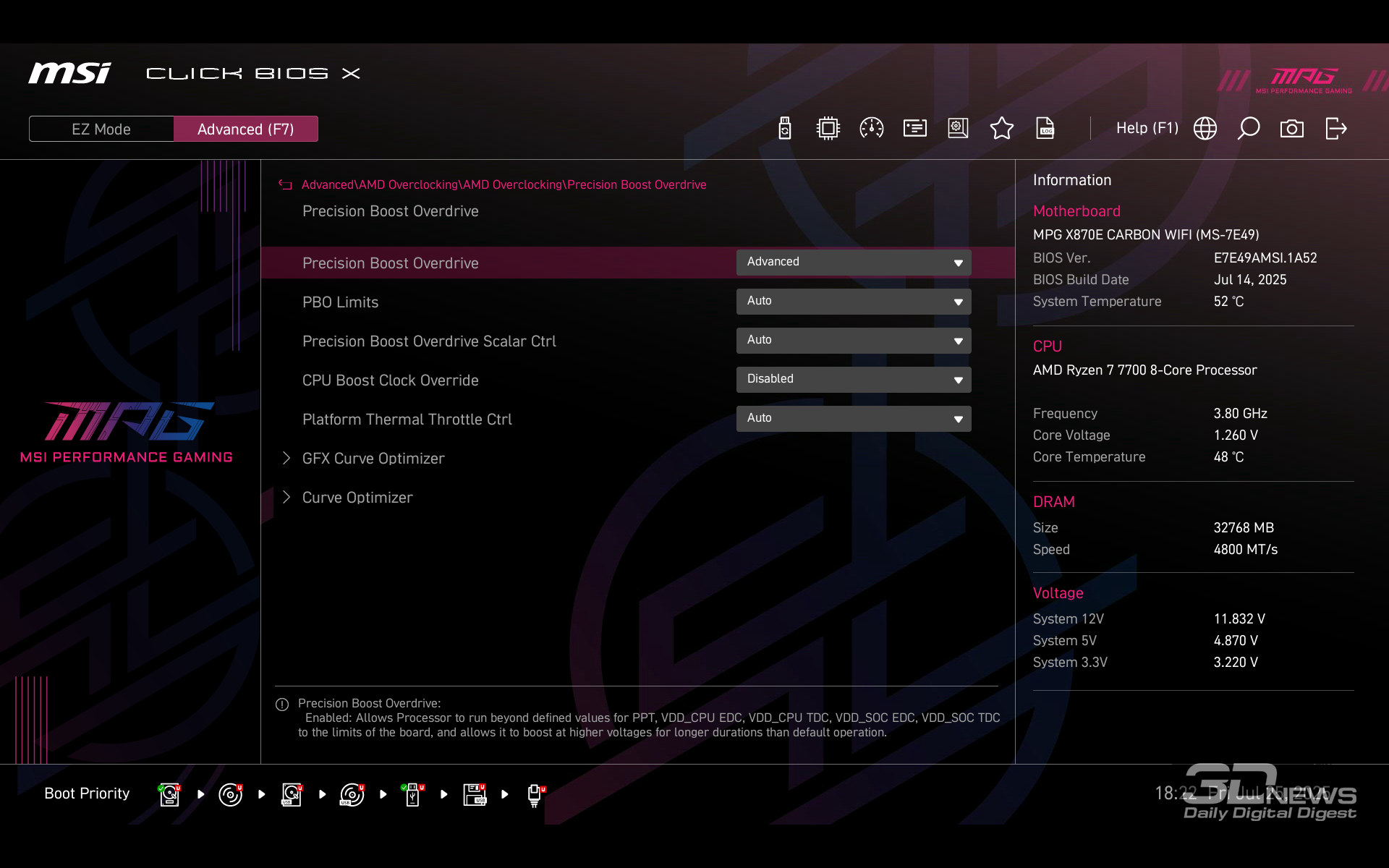This screenshot has width=1389, height=868.
Task: Click the Voltage section heading
Action: pyautogui.click(x=1058, y=593)
